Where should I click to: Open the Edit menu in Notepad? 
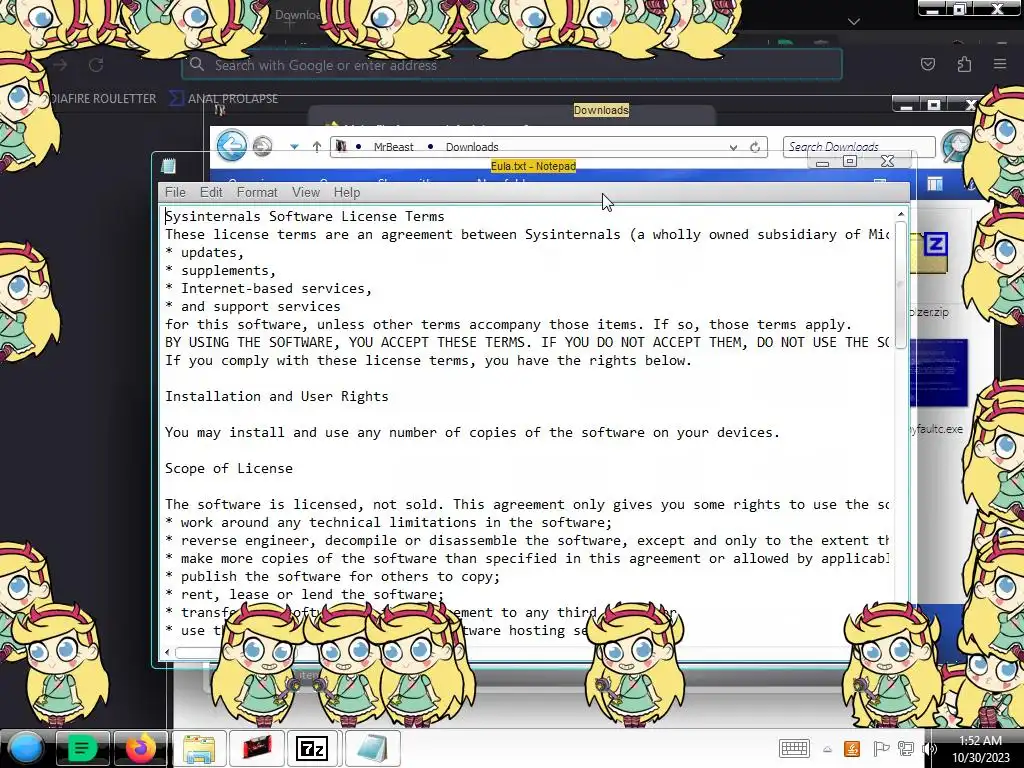[211, 192]
